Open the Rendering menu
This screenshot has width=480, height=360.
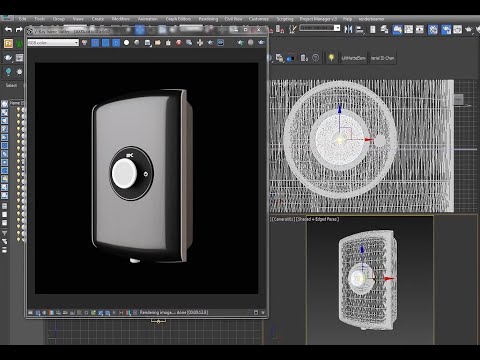tap(208, 19)
